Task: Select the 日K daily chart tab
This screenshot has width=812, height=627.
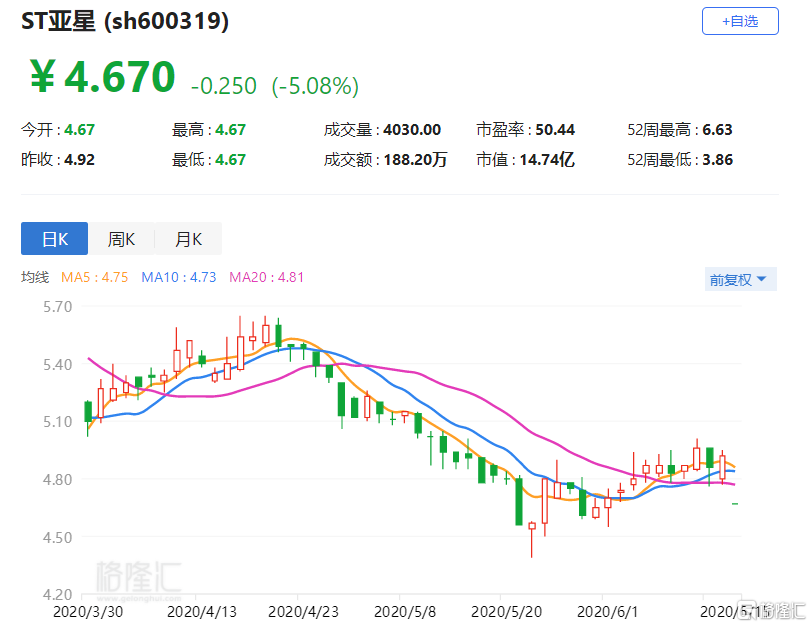Action: (54, 239)
